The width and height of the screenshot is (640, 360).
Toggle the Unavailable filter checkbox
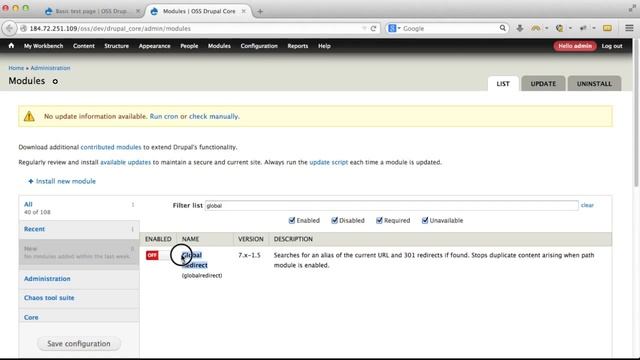click(425, 220)
